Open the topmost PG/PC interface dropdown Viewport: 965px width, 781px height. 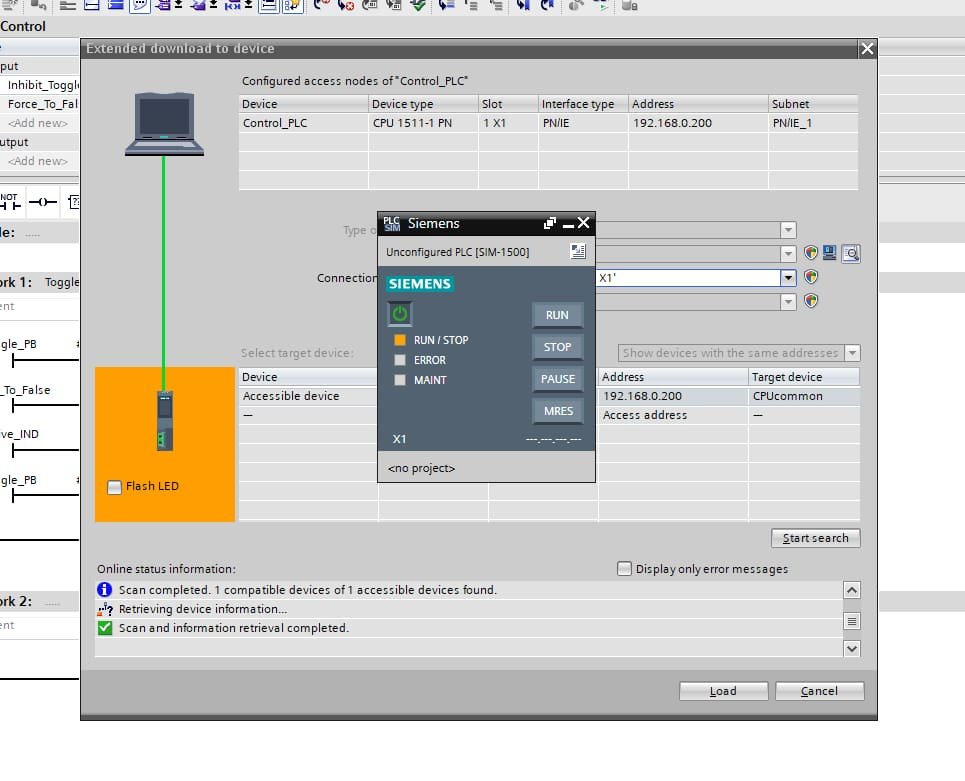click(x=788, y=229)
